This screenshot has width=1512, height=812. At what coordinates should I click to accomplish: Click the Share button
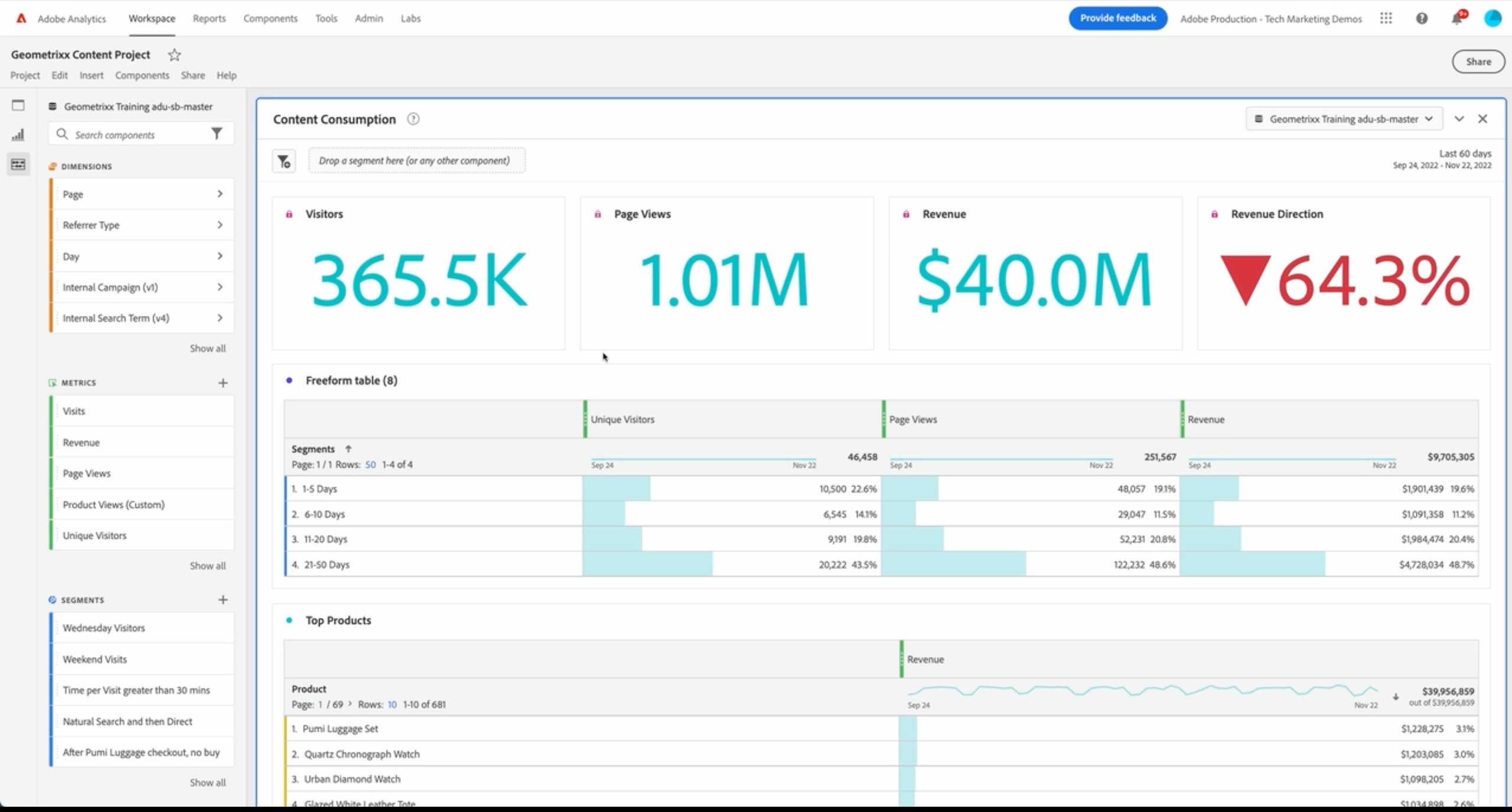[x=1477, y=62]
